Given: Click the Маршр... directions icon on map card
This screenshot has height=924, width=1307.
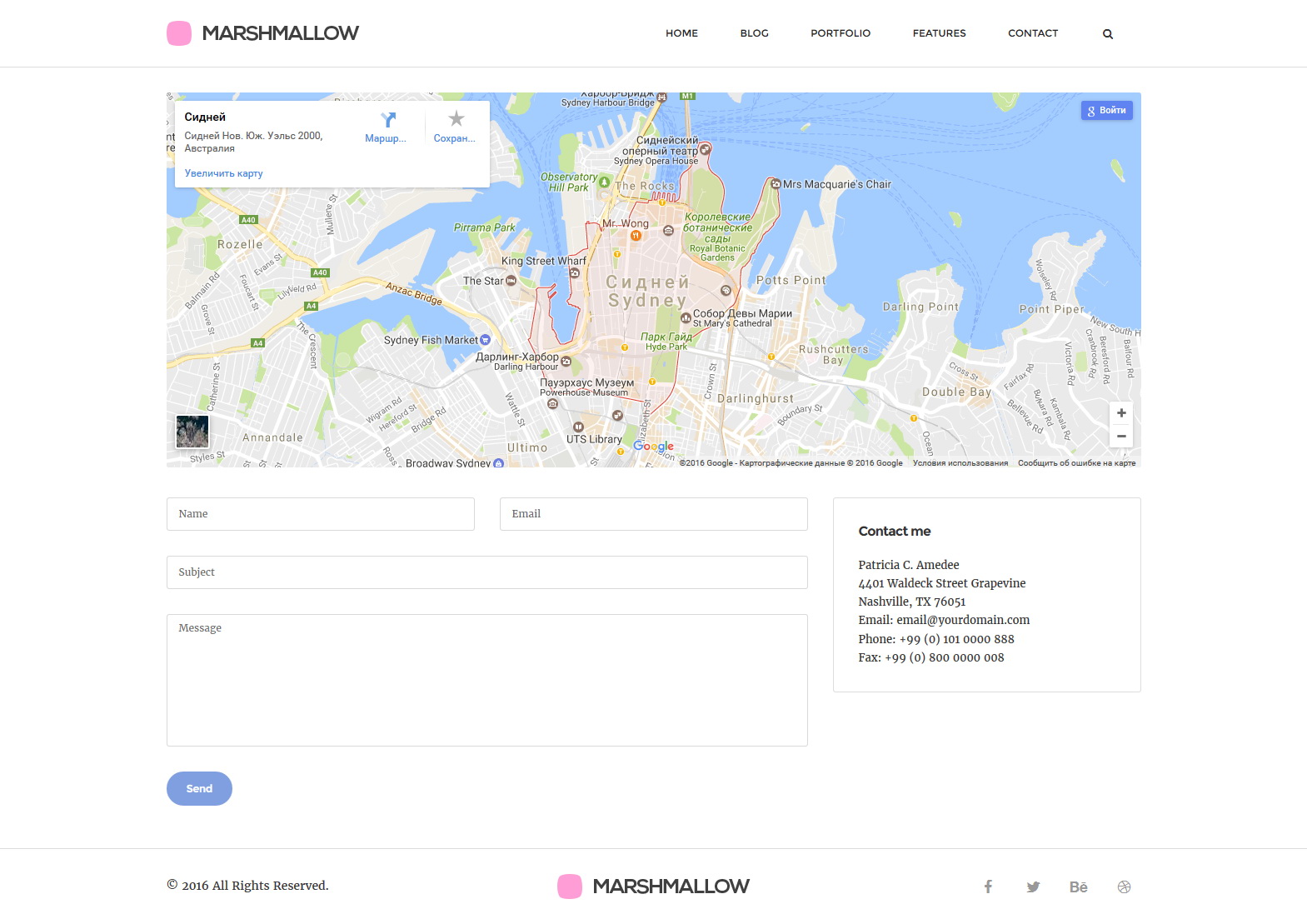Looking at the screenshot, I should [387, 120].
